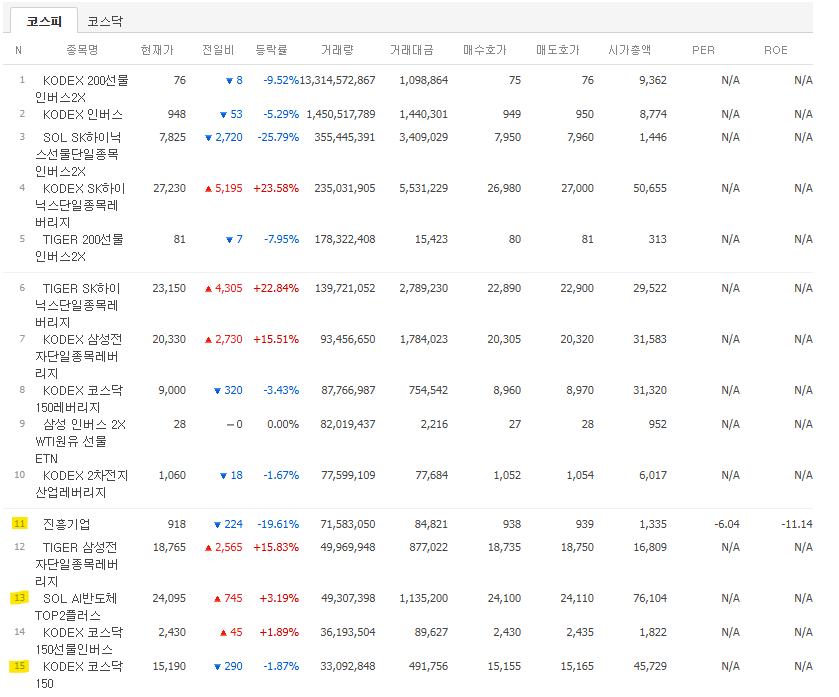Open KODEX 200선물인버스2X stock link
Image resolution: width=839 pixels, height=697 pixels.
[x=81, y=89]
